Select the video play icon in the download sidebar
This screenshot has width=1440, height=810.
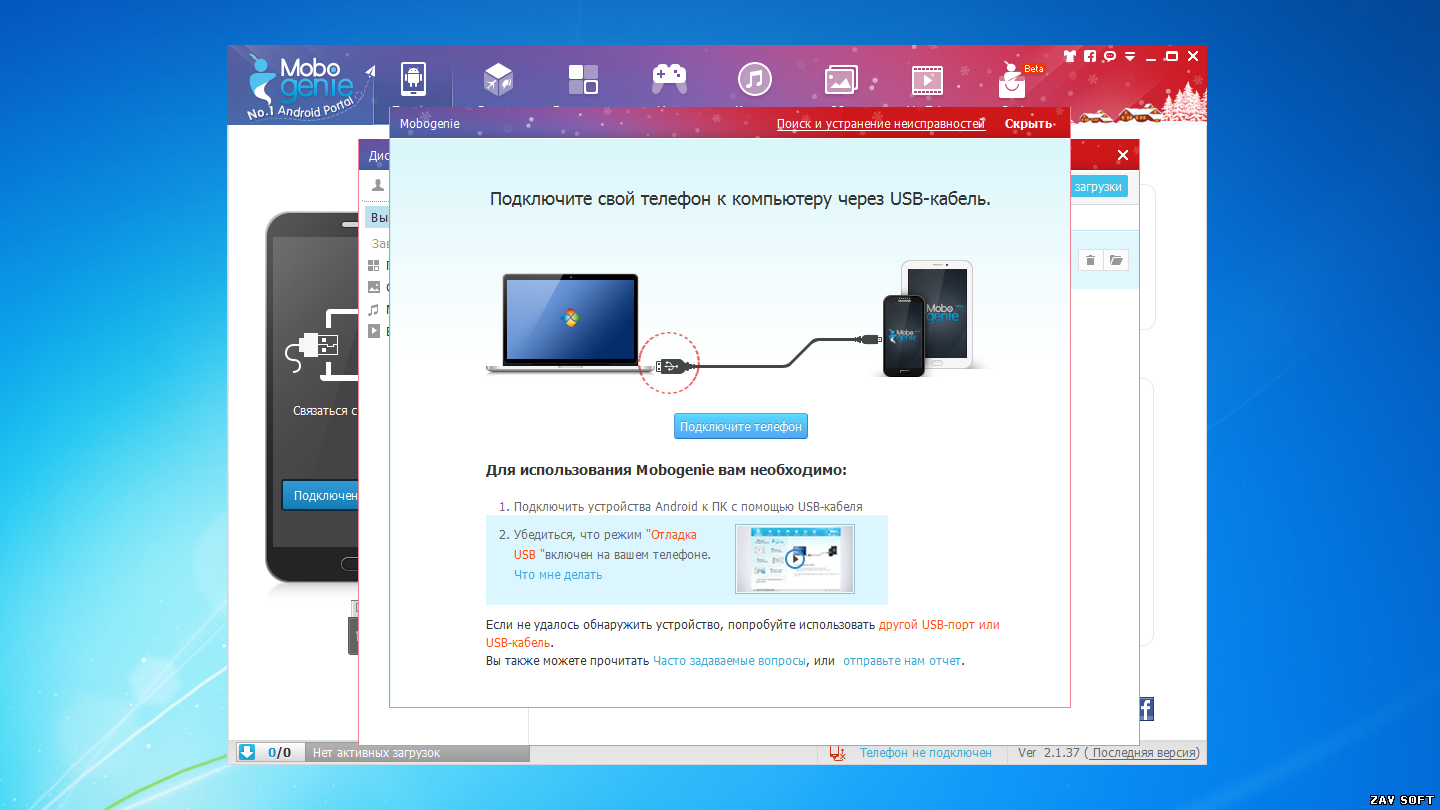[x=374, y=331]
